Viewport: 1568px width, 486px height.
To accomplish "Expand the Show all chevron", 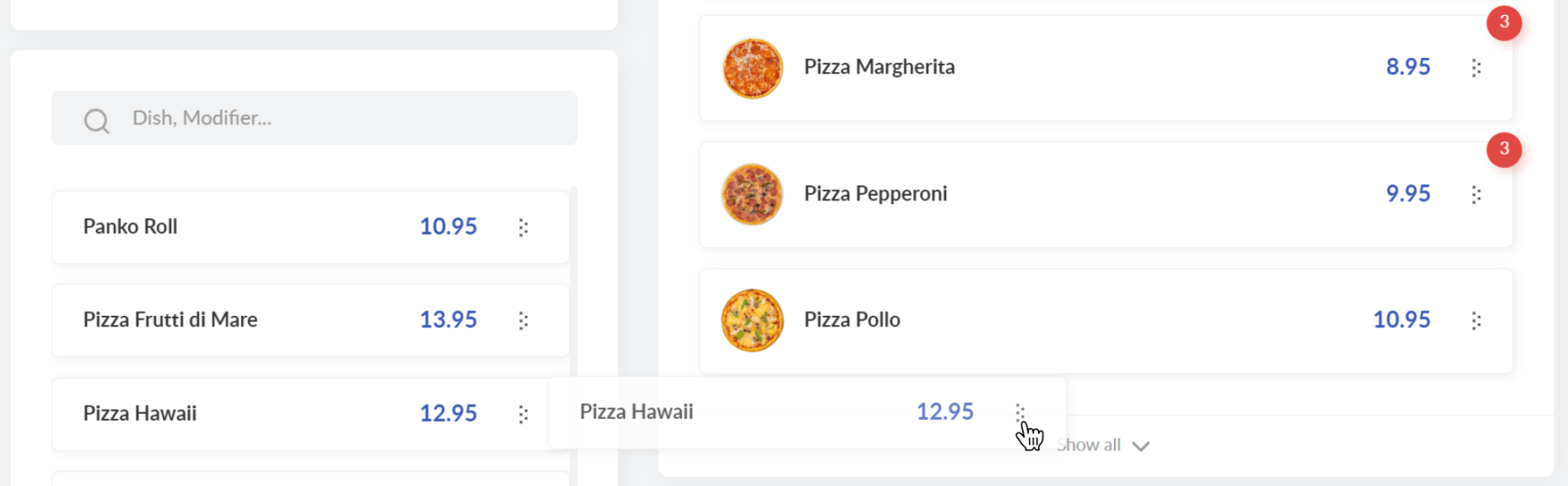I will pos(1141,446).
